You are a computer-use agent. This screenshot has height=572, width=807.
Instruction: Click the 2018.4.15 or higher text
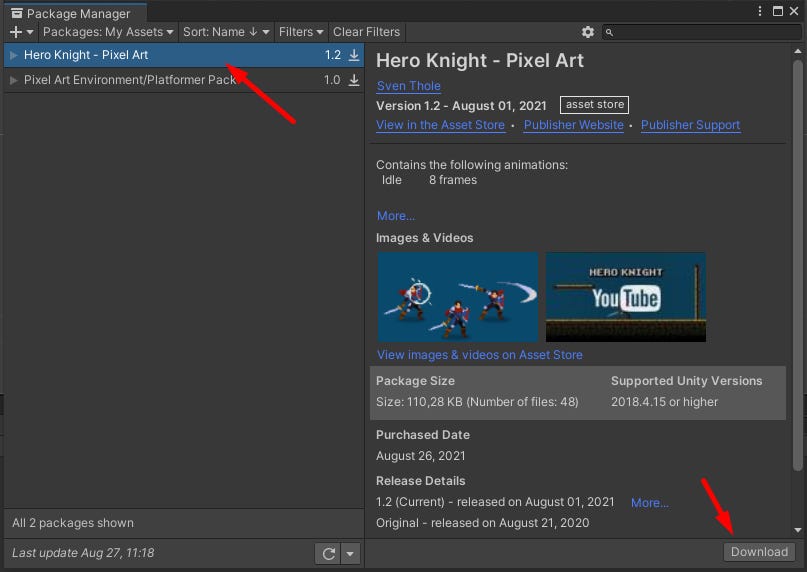[x=664, y=402]
